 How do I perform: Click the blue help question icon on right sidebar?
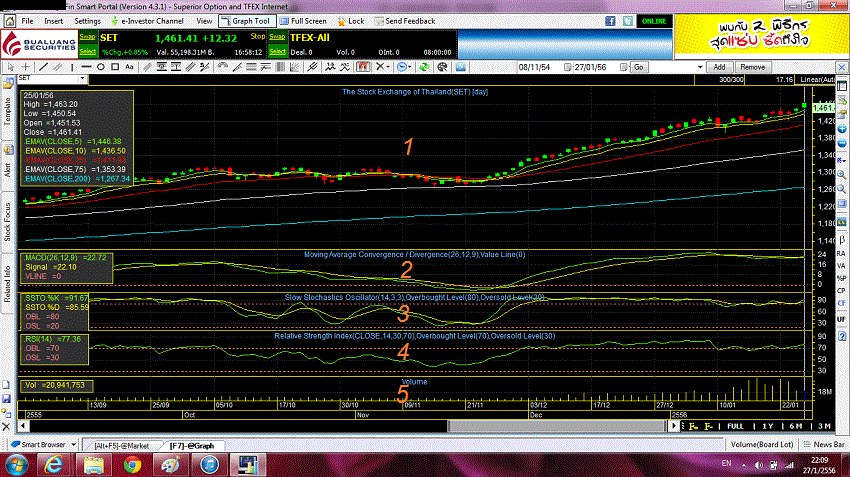842,337
